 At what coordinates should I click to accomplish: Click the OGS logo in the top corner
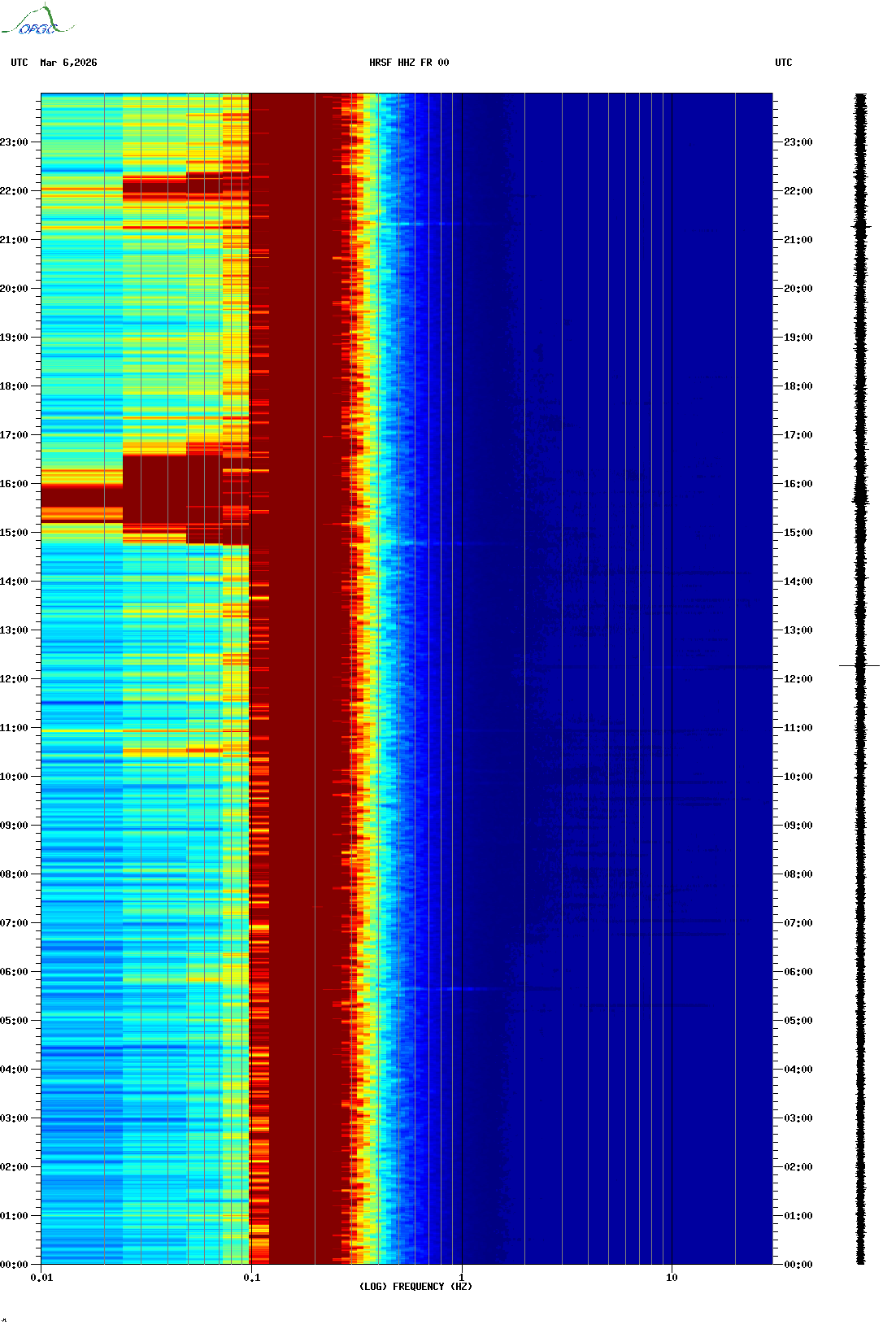37,21
